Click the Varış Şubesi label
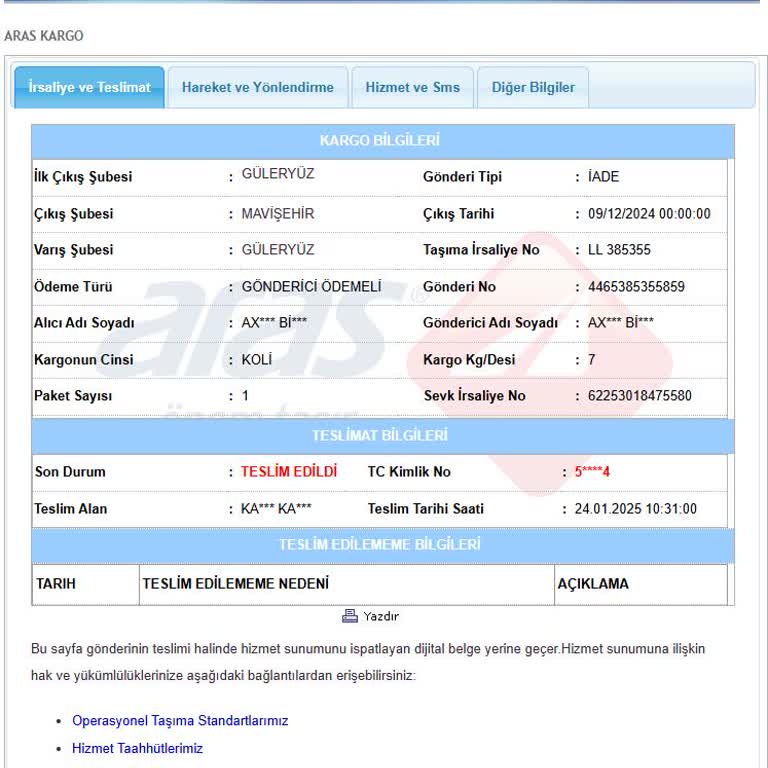Viewport: 768px width, 768px height. point(73,250)
